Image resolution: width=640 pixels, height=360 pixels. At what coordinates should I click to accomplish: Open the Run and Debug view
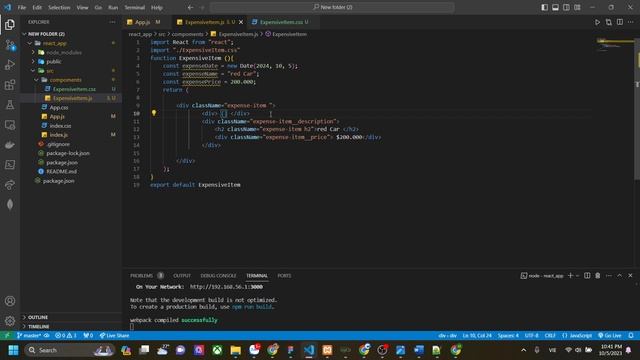10,65
